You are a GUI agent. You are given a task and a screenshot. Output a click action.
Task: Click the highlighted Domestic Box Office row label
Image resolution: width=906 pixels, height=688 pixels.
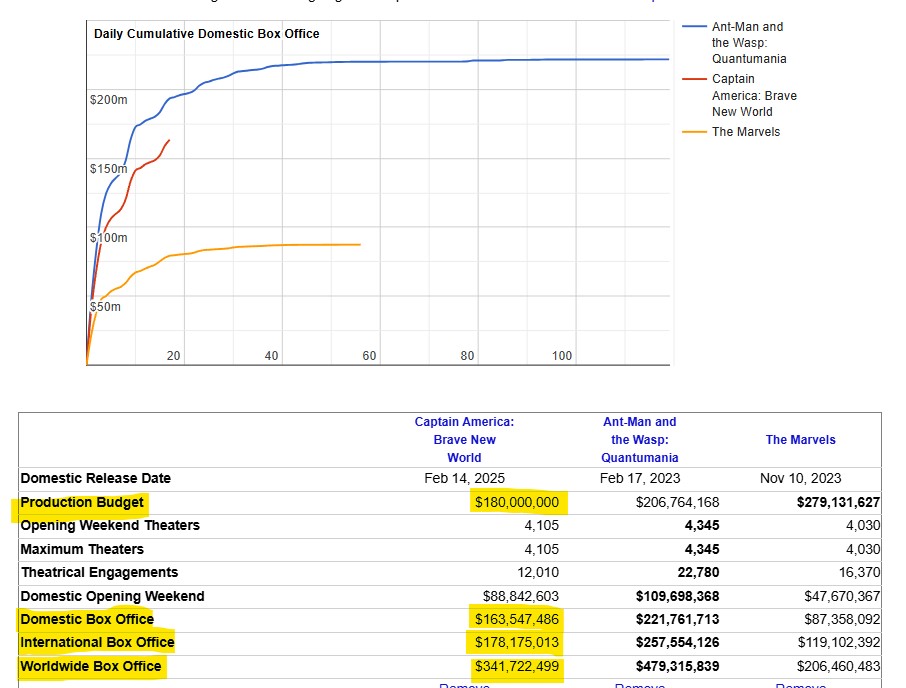[x=87, y=619]
